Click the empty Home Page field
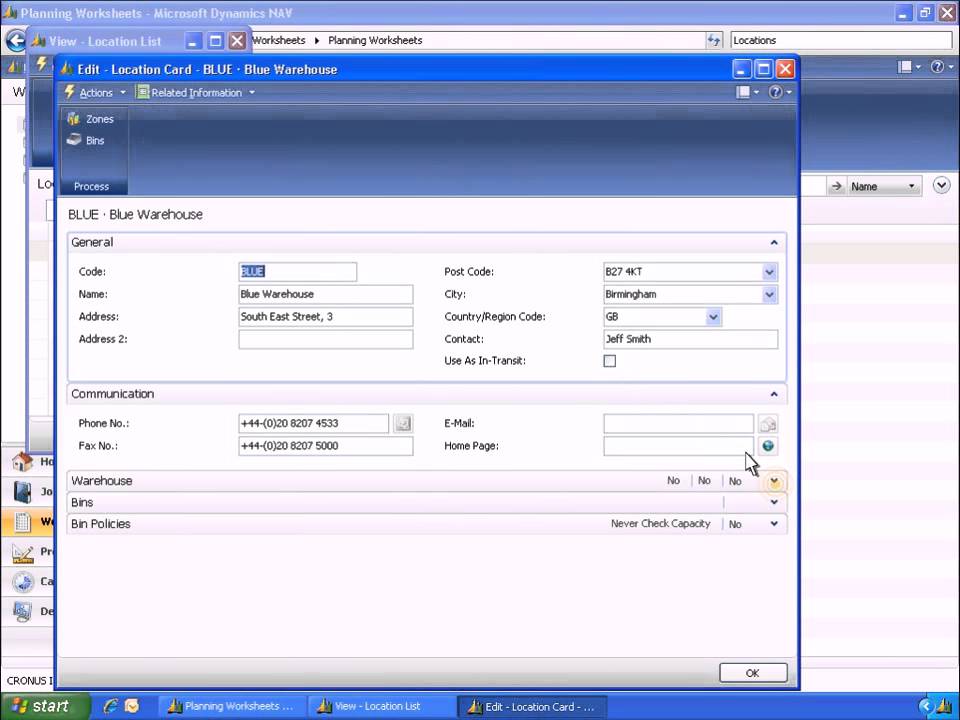Screen dimensions: 960x720 678,446
